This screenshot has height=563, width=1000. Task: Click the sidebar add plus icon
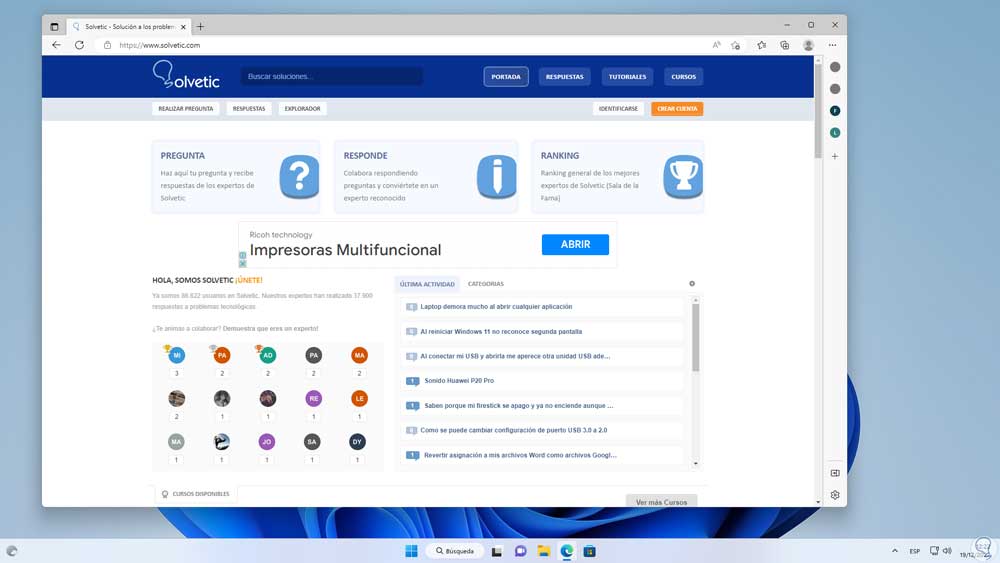835,156
